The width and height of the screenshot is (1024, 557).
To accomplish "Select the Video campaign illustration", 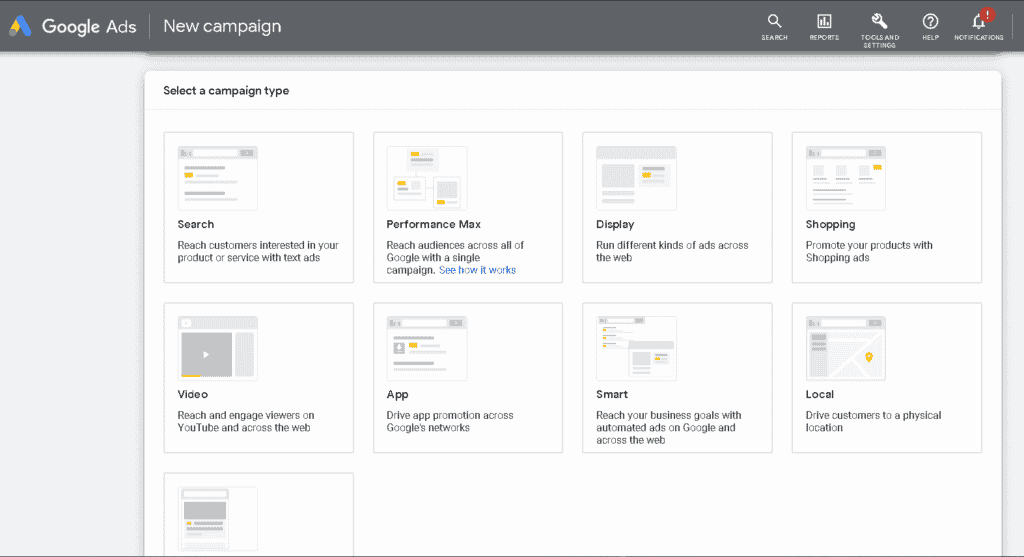I will [x=217, y=348].
